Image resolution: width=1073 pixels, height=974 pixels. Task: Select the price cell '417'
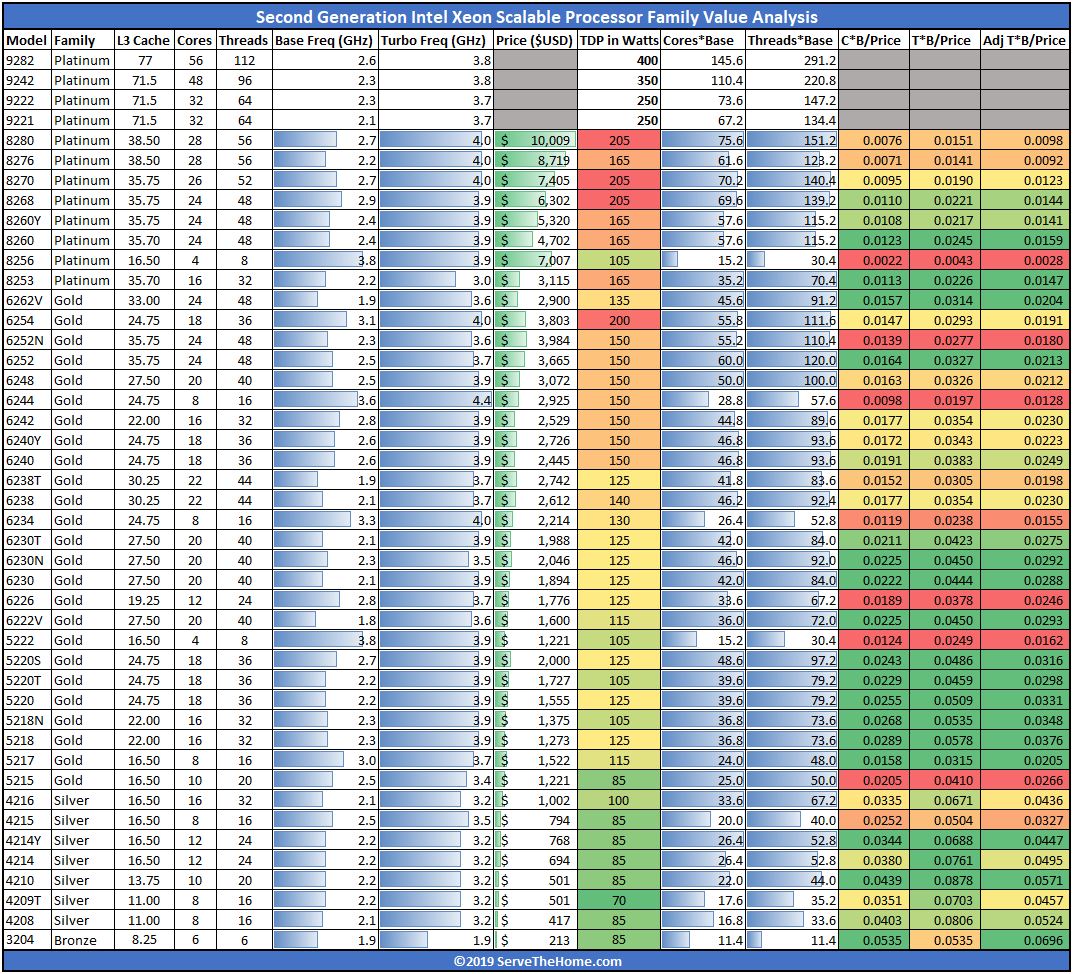click(x=535, y=920)
